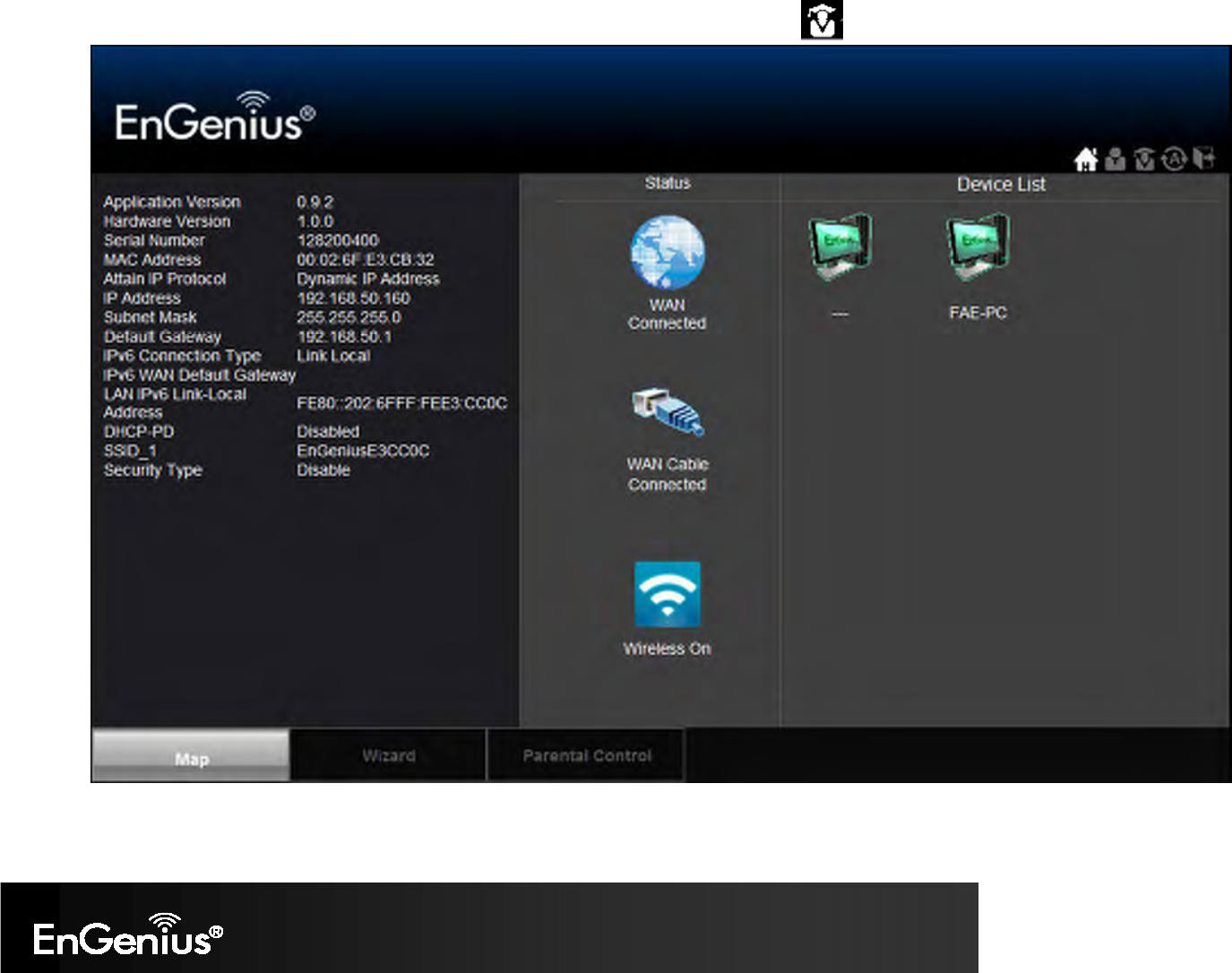Click the 'MAC Address' label
The image size is (1232, 973).
click(152, 260)
